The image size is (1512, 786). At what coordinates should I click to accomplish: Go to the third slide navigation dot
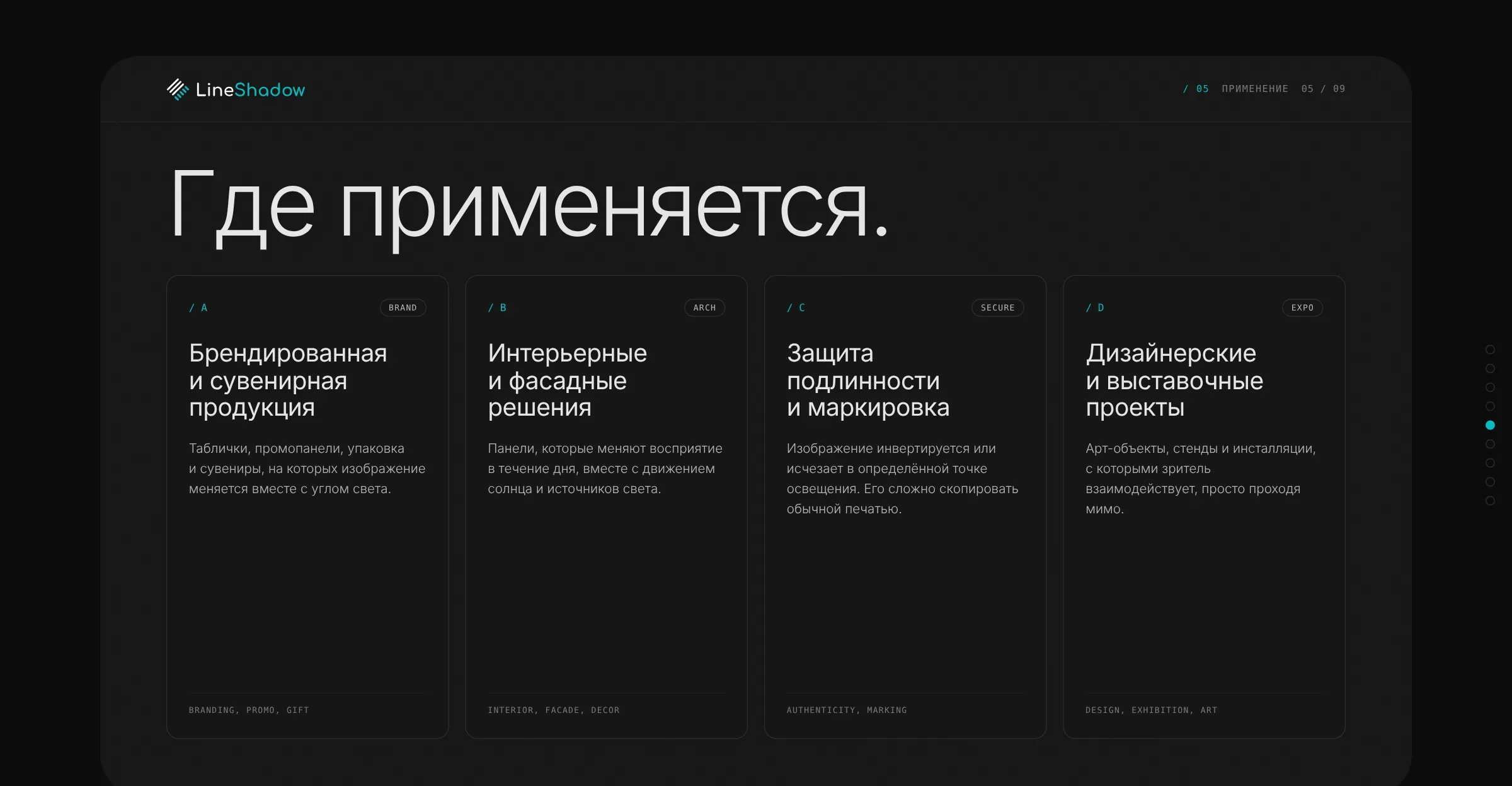(x=1490, y=387)
